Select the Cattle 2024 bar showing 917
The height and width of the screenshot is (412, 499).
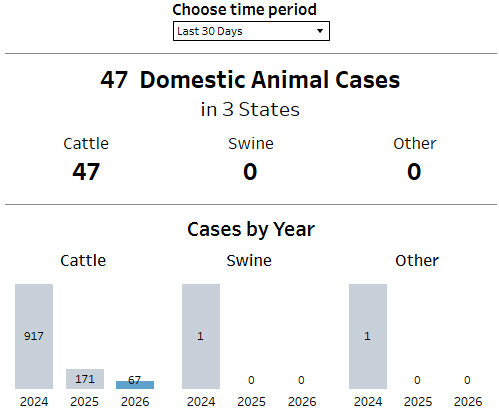[34, 336]
